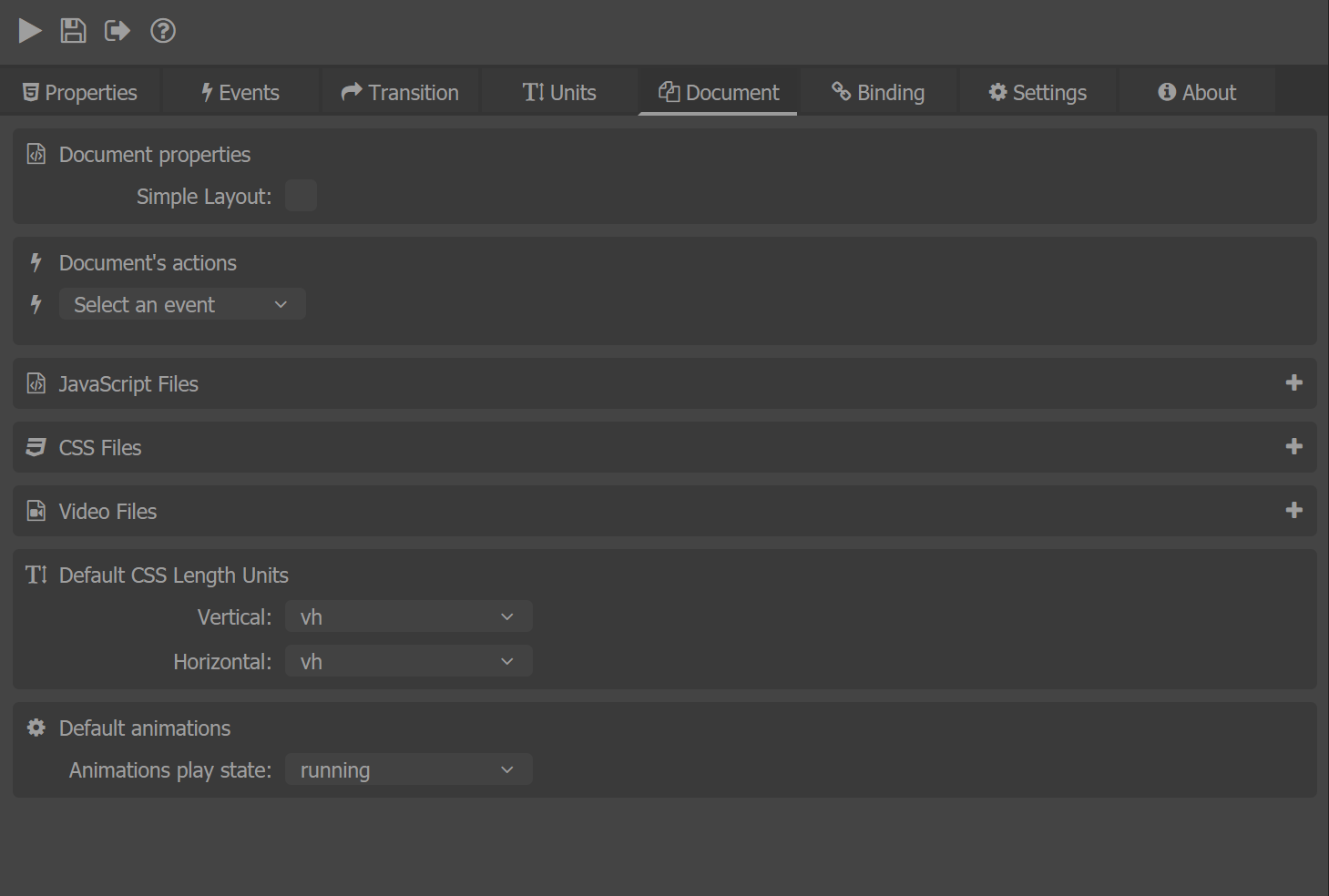The image size is (1329, 896).
Task: Click the Export arrow icon
Action: [x=118, y=31]
